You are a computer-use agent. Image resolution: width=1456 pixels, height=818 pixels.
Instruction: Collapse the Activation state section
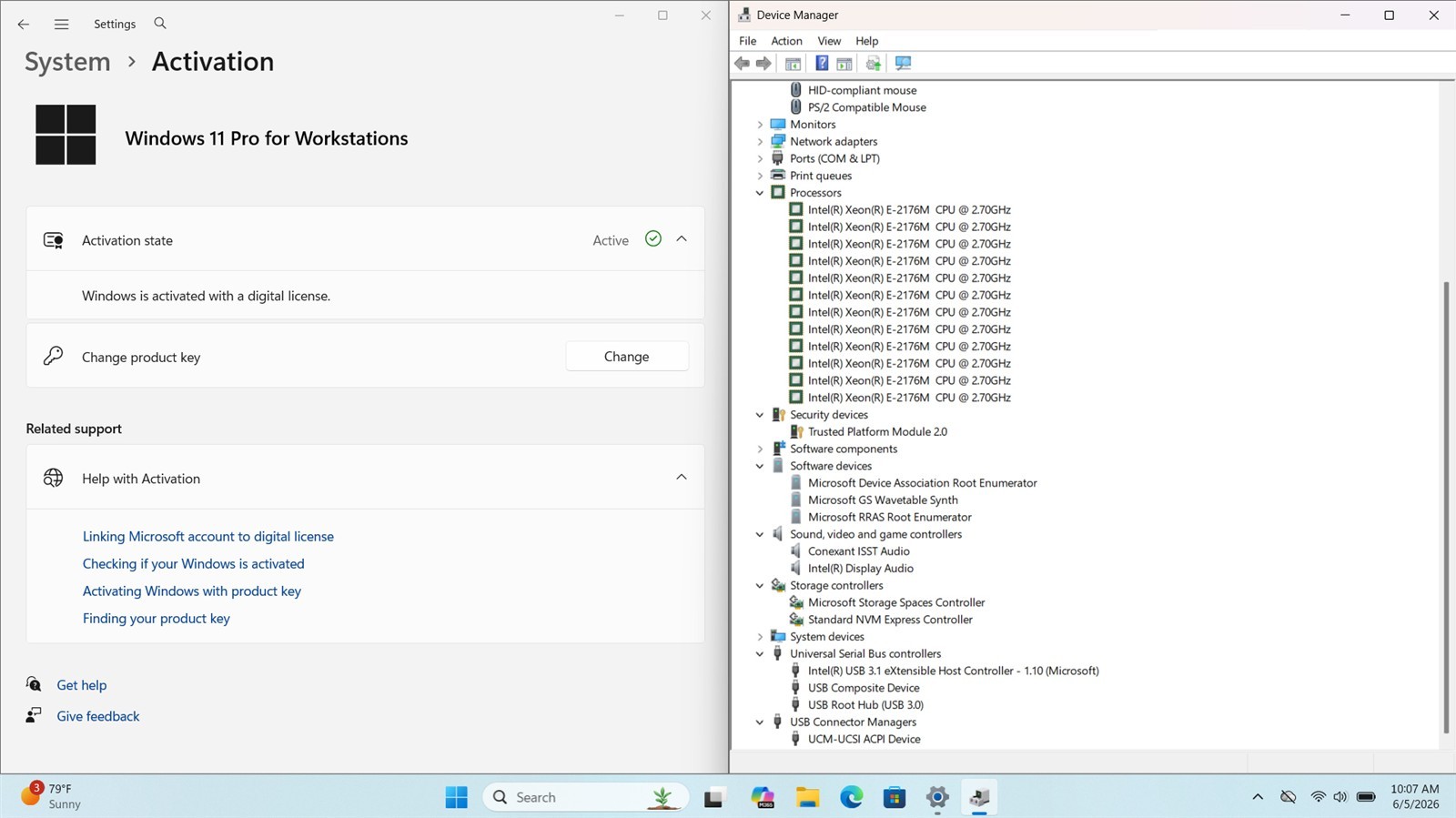tap(682, 239)
